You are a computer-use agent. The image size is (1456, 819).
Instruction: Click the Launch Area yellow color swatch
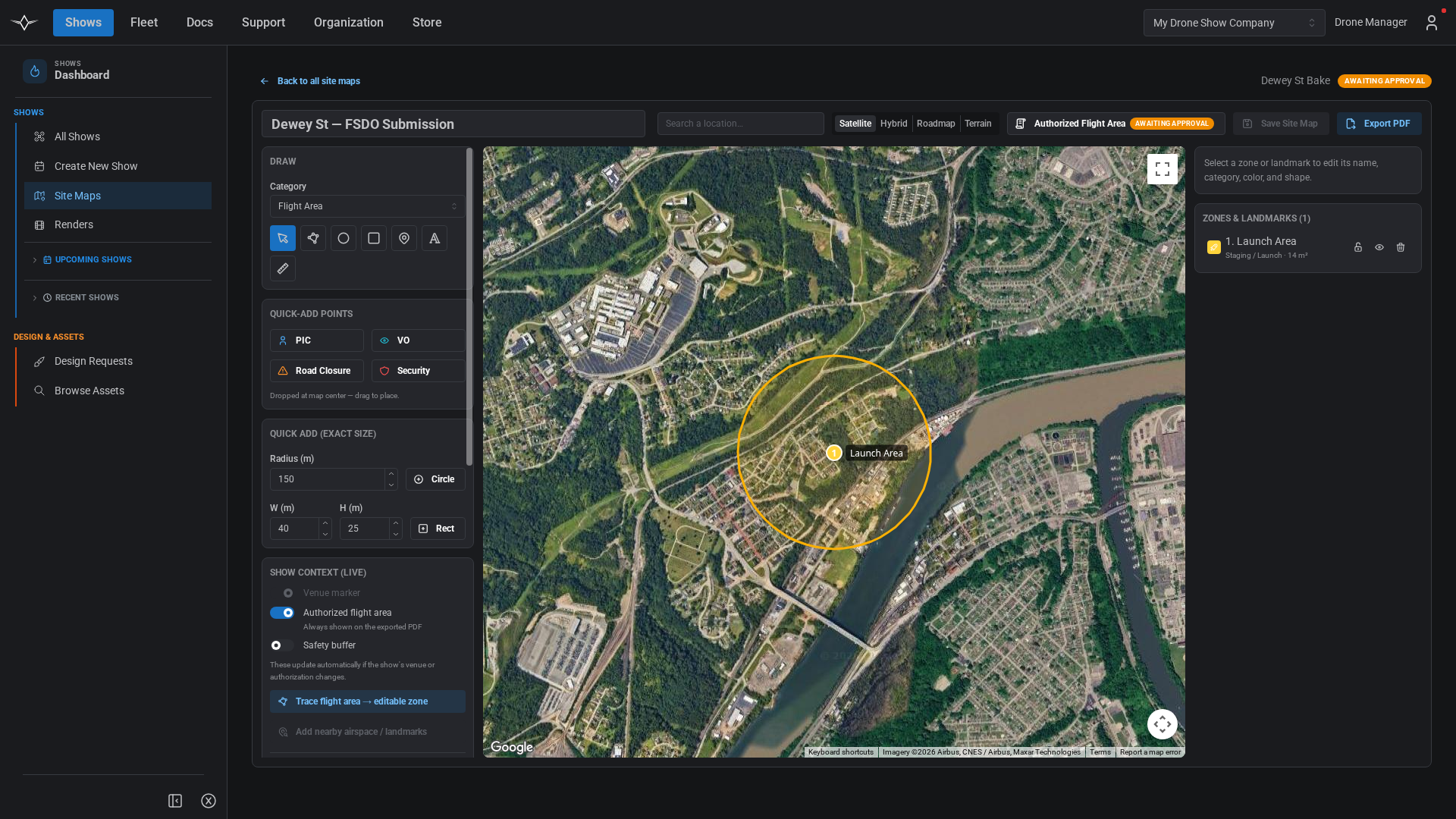pos(1213,247)
